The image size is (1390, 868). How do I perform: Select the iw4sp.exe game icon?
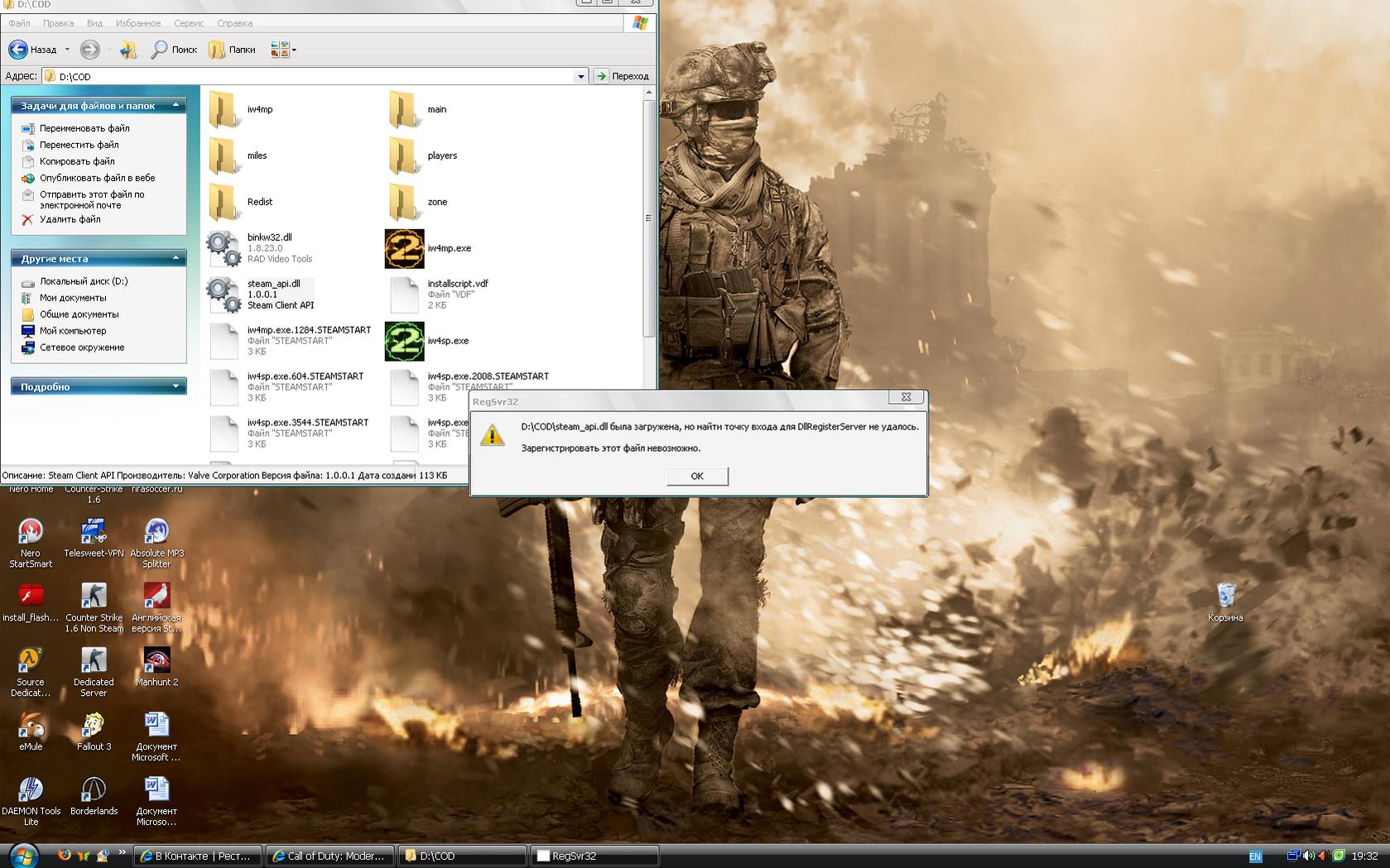[x=404, y=342]
